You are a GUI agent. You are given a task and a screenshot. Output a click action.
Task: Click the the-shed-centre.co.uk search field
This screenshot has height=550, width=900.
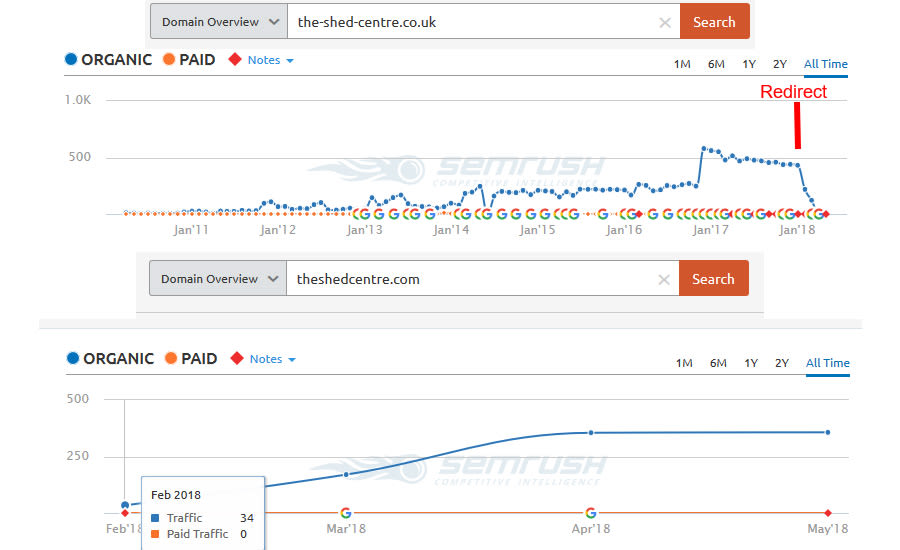(x=483, y=22)
